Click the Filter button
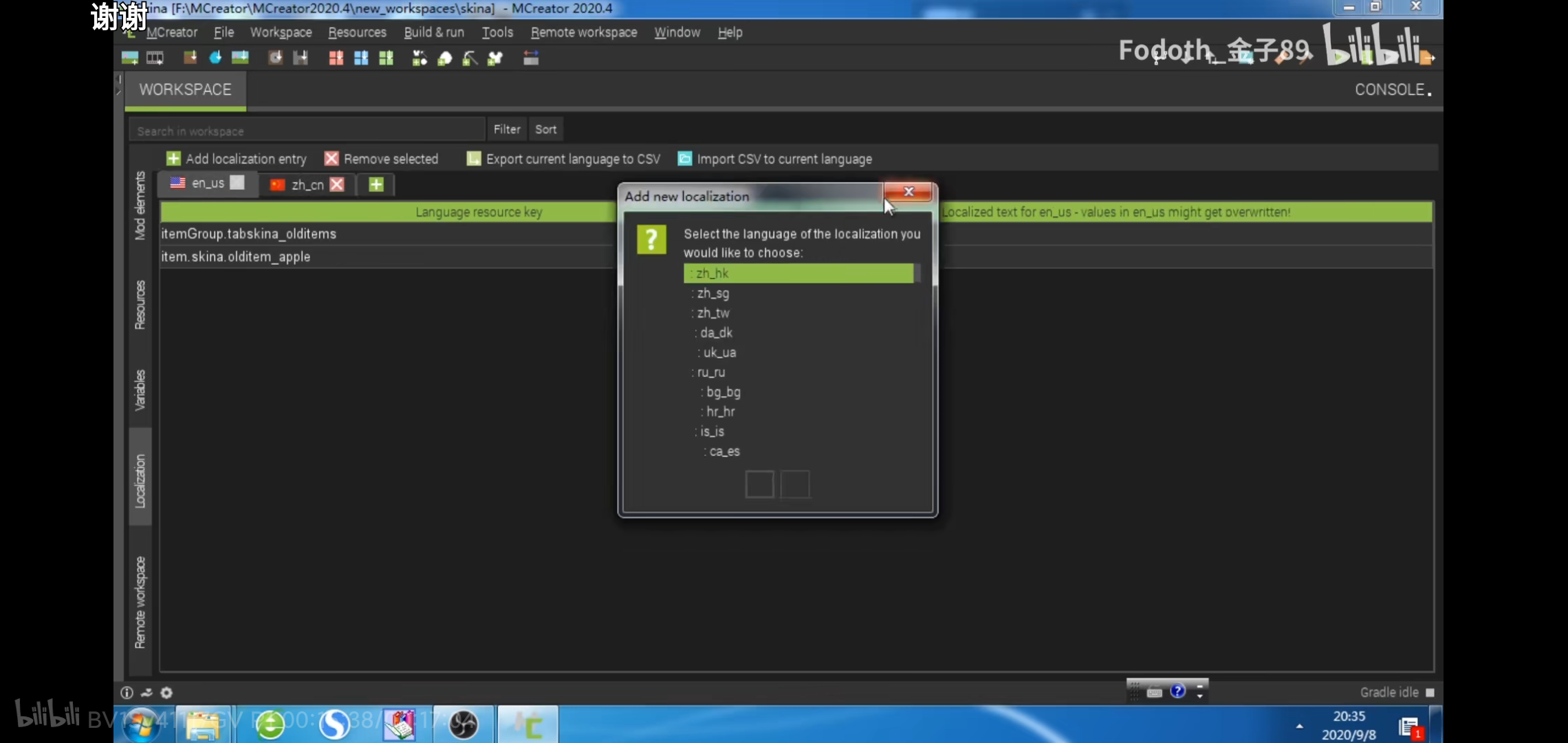 pyautogui.click(x=507, y=129)
